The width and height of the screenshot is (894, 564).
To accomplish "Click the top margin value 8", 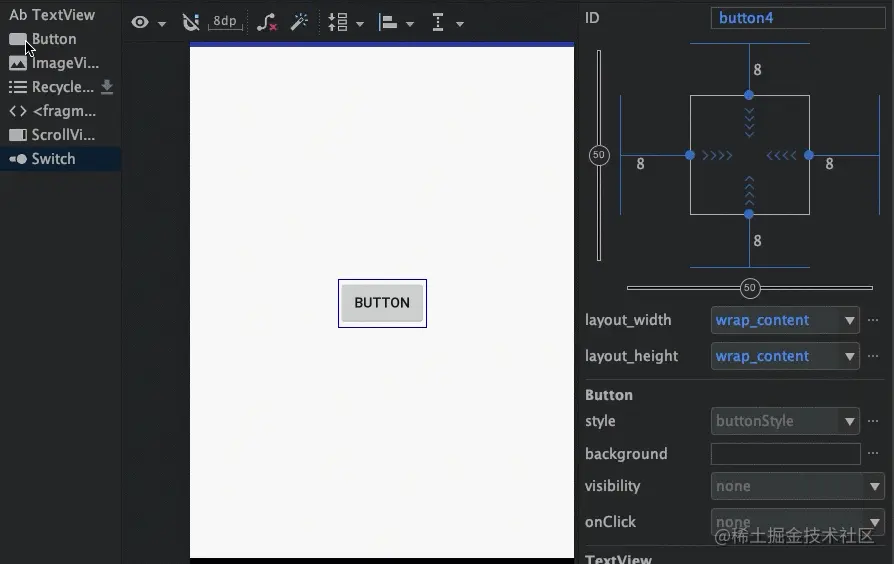I will pos(757,70).
